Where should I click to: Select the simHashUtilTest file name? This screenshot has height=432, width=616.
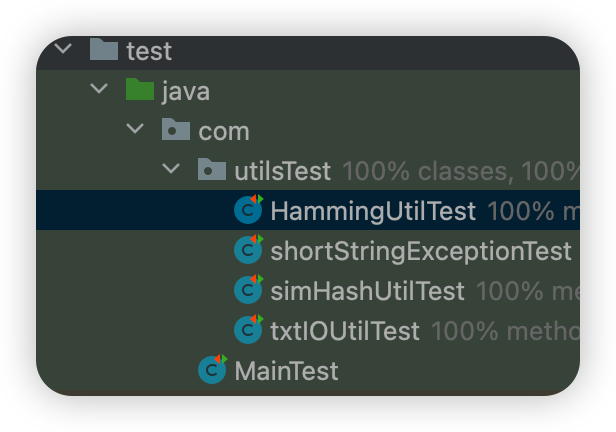(367, 291)
